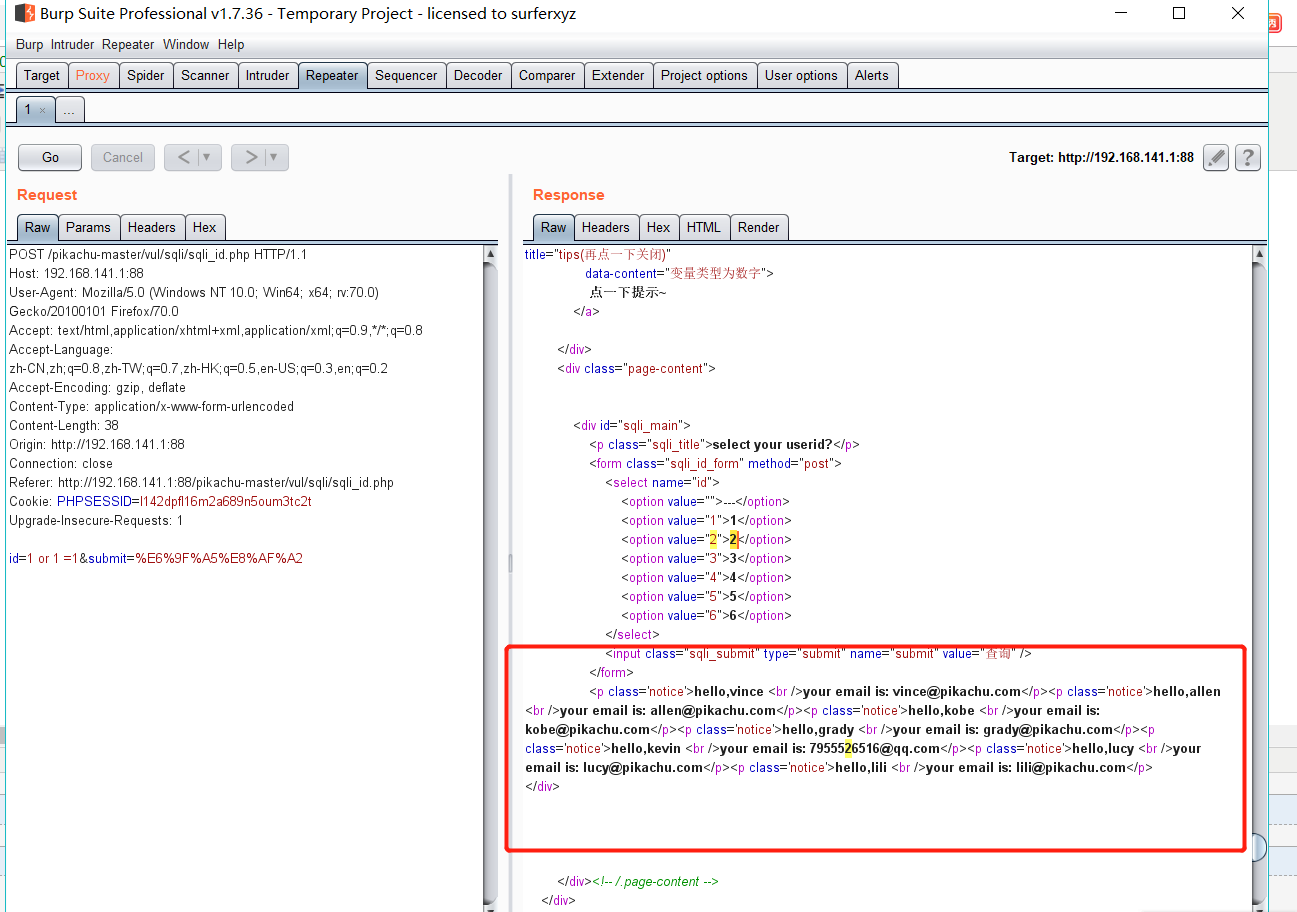Go forward with the next history arrow
Image resolution: width=1297 pixels, height=912 pixels.
click(251, 157)
